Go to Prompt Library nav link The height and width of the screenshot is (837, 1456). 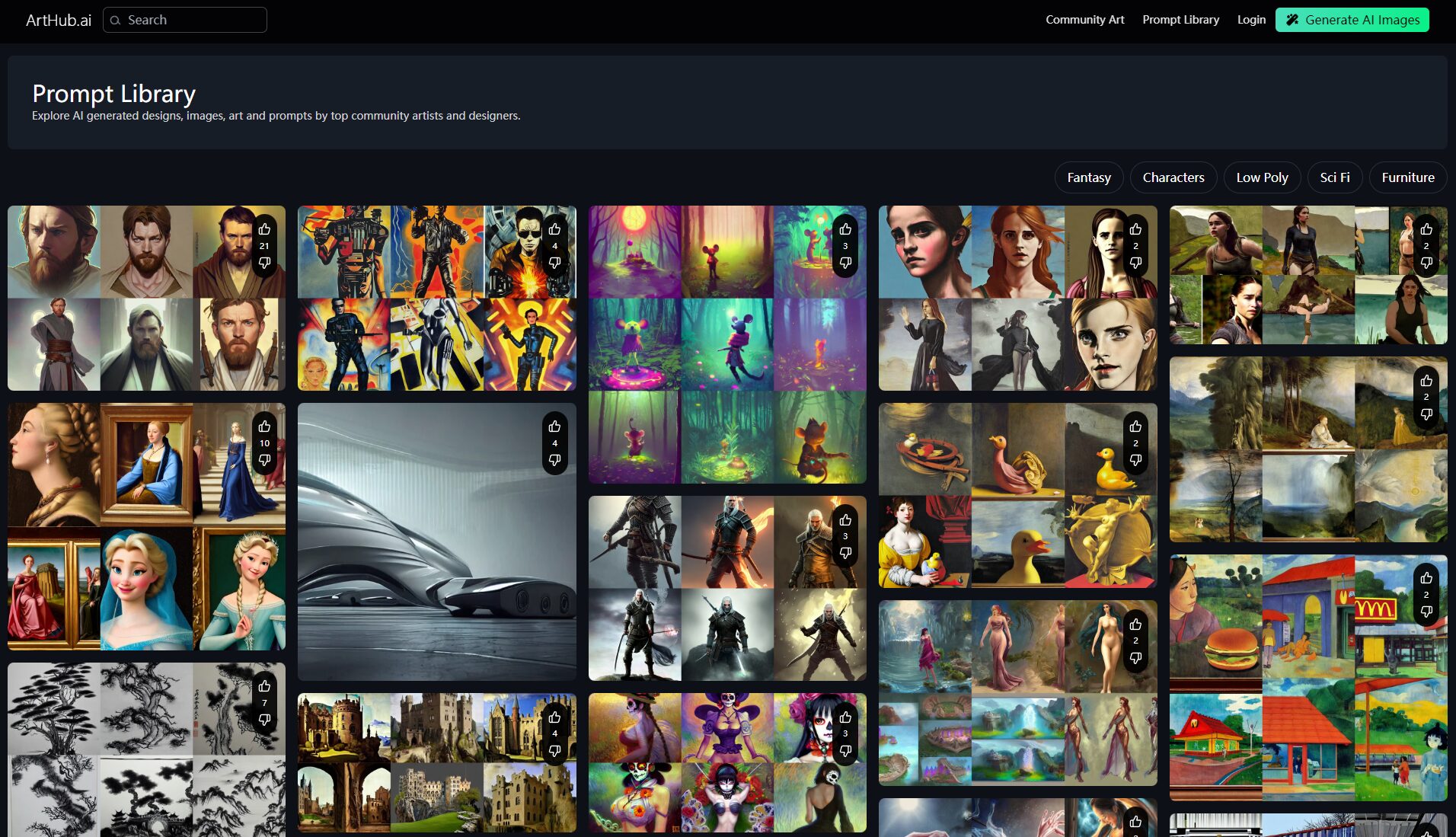pos(1180,20)
